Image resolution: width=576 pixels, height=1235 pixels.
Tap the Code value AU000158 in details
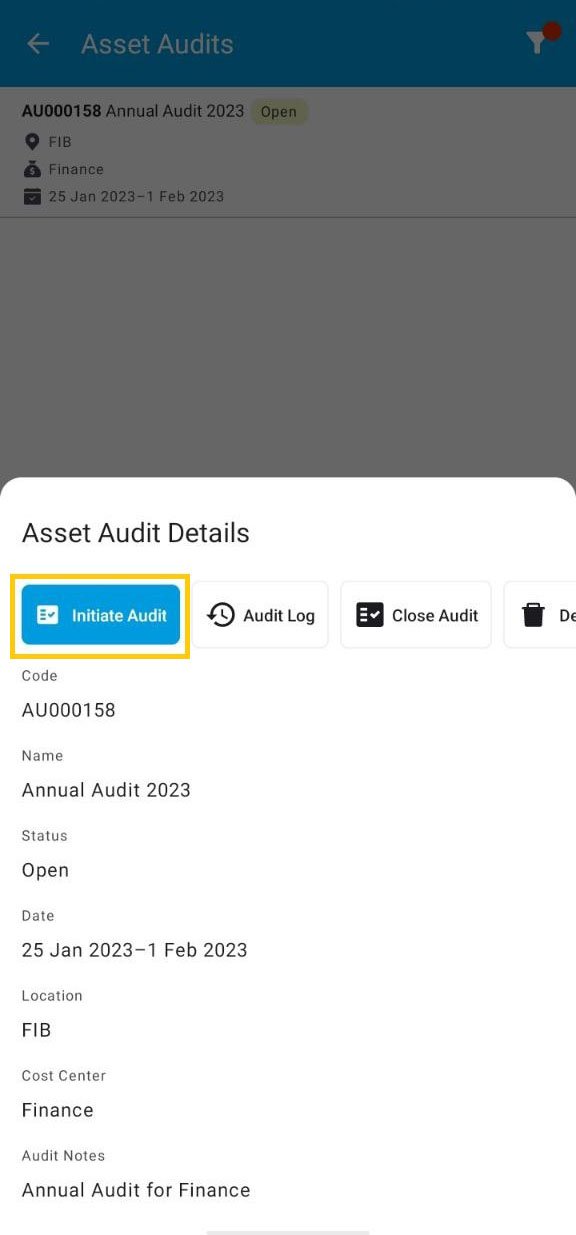67,710
